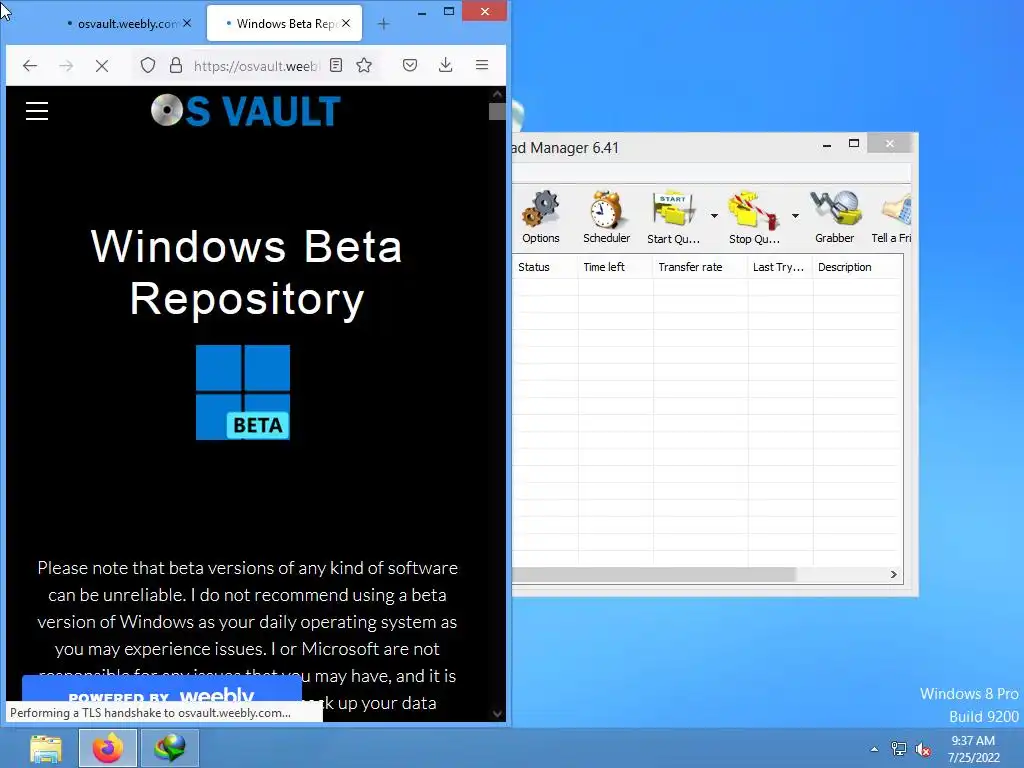
Task: Click the Download Manager horizontal scrollbar thumb
Action: 654,575
